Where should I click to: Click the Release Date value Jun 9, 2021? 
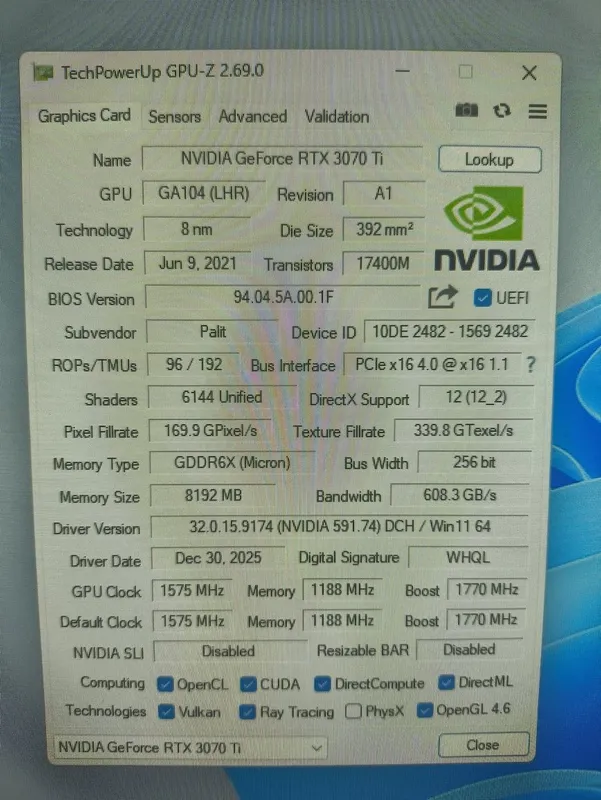(197, 263)
